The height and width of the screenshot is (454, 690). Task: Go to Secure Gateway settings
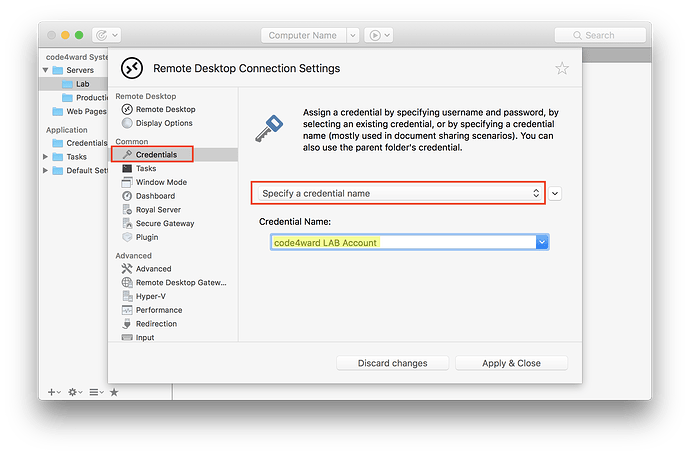coord(164,224)
